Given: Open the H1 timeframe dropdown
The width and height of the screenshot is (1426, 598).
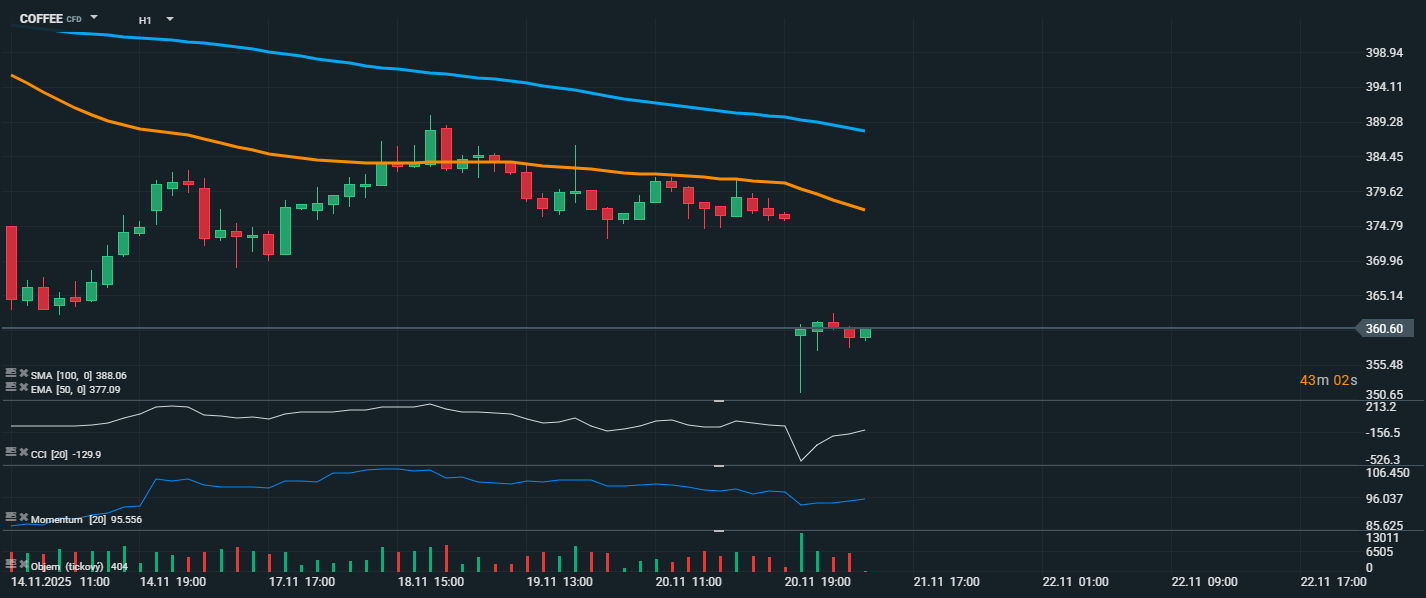Looking at the screenshot, I should pos(169,19).
